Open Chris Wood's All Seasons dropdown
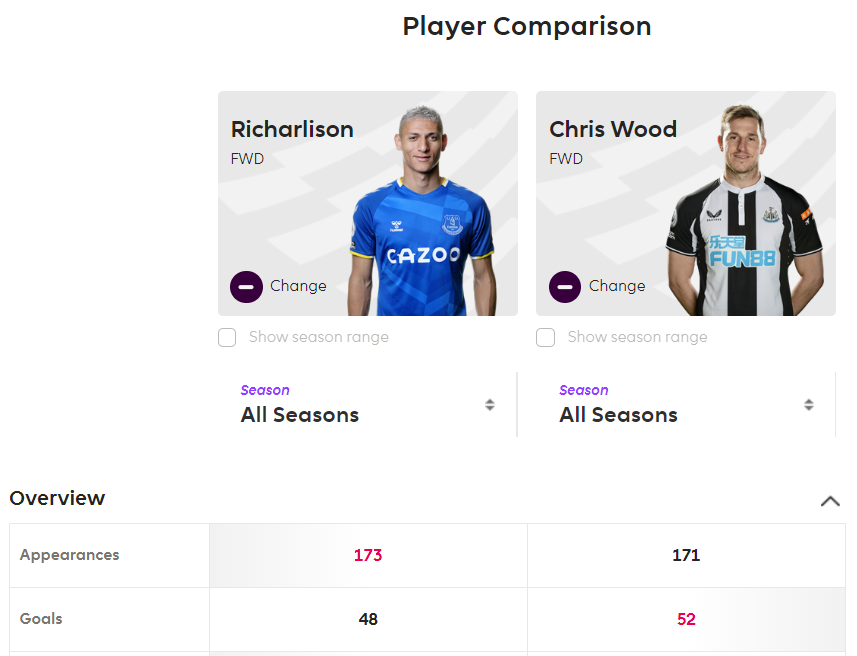This screenshot has width=857, height=656. pyautogui.click(x=686, y=405)
